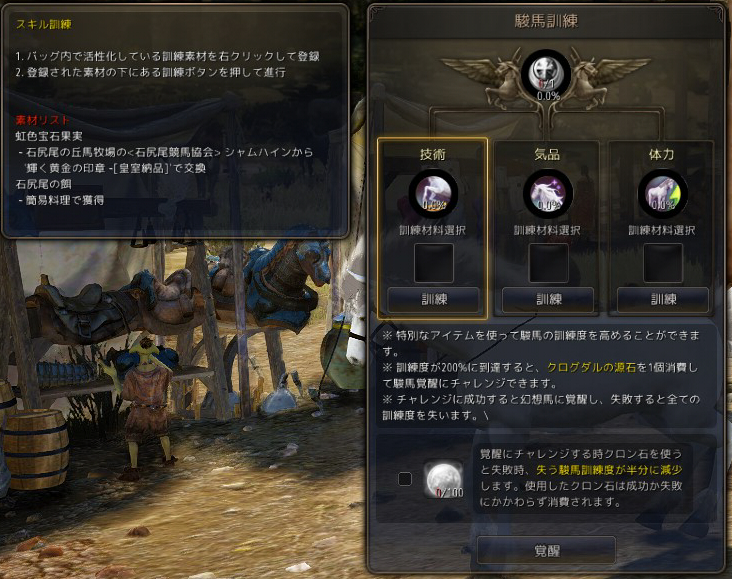Click the 体力 stamina horse icon

point(662,194)
